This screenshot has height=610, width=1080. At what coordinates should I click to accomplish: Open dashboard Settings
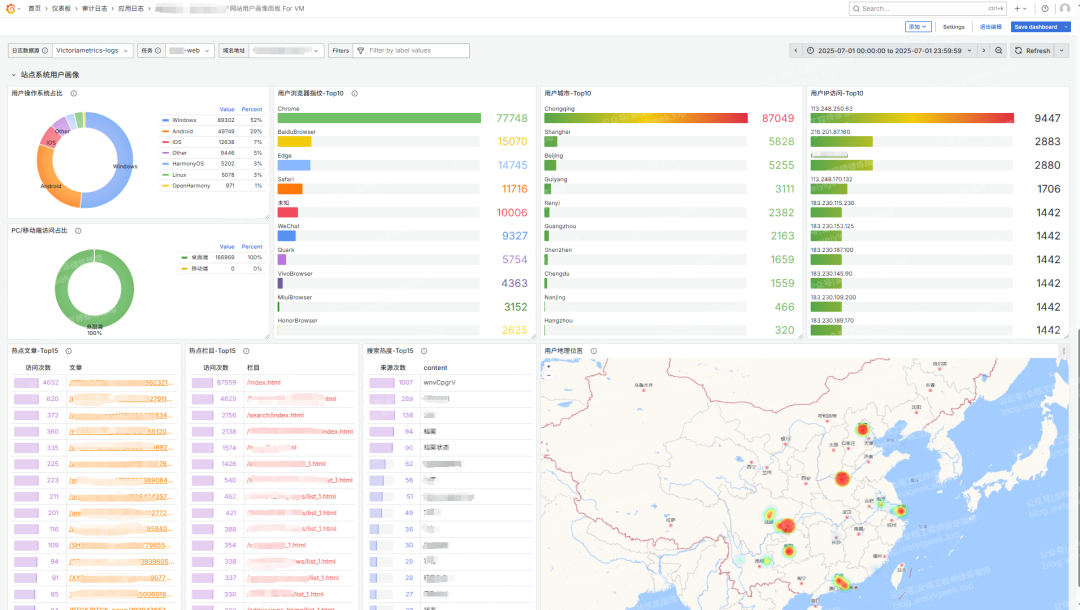[953, 27]
